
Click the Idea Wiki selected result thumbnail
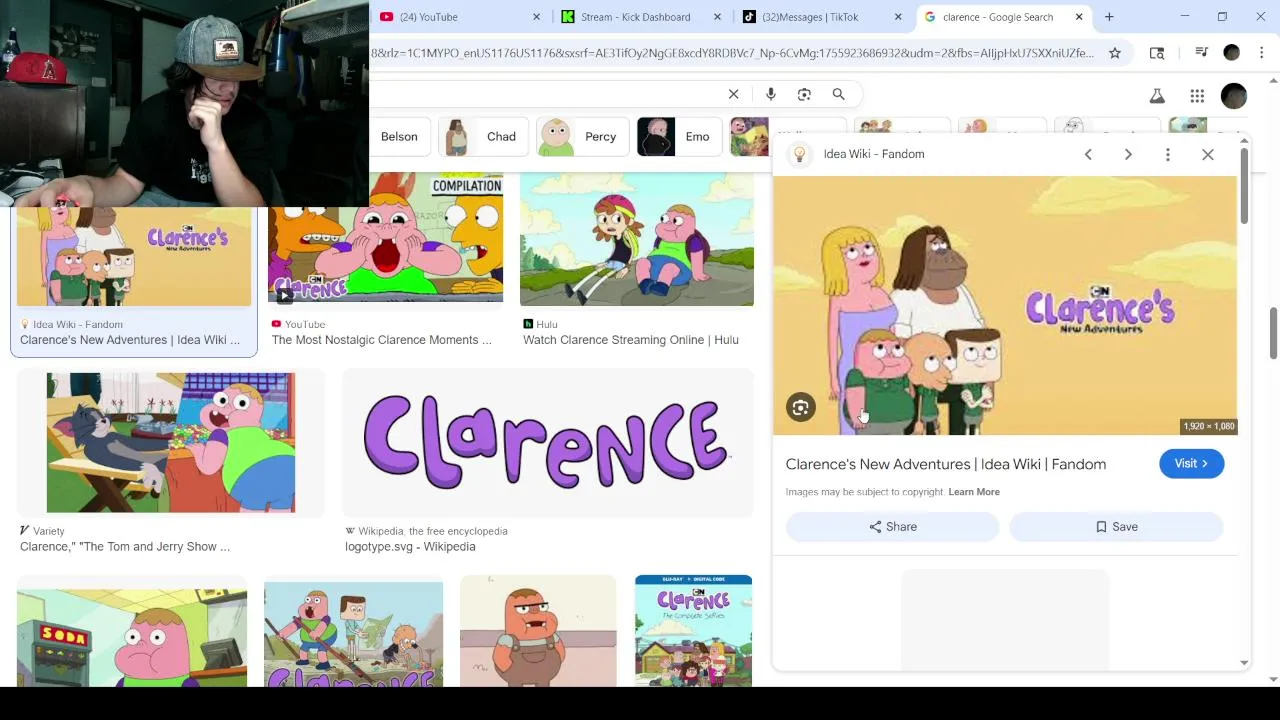tap(134, 256)
